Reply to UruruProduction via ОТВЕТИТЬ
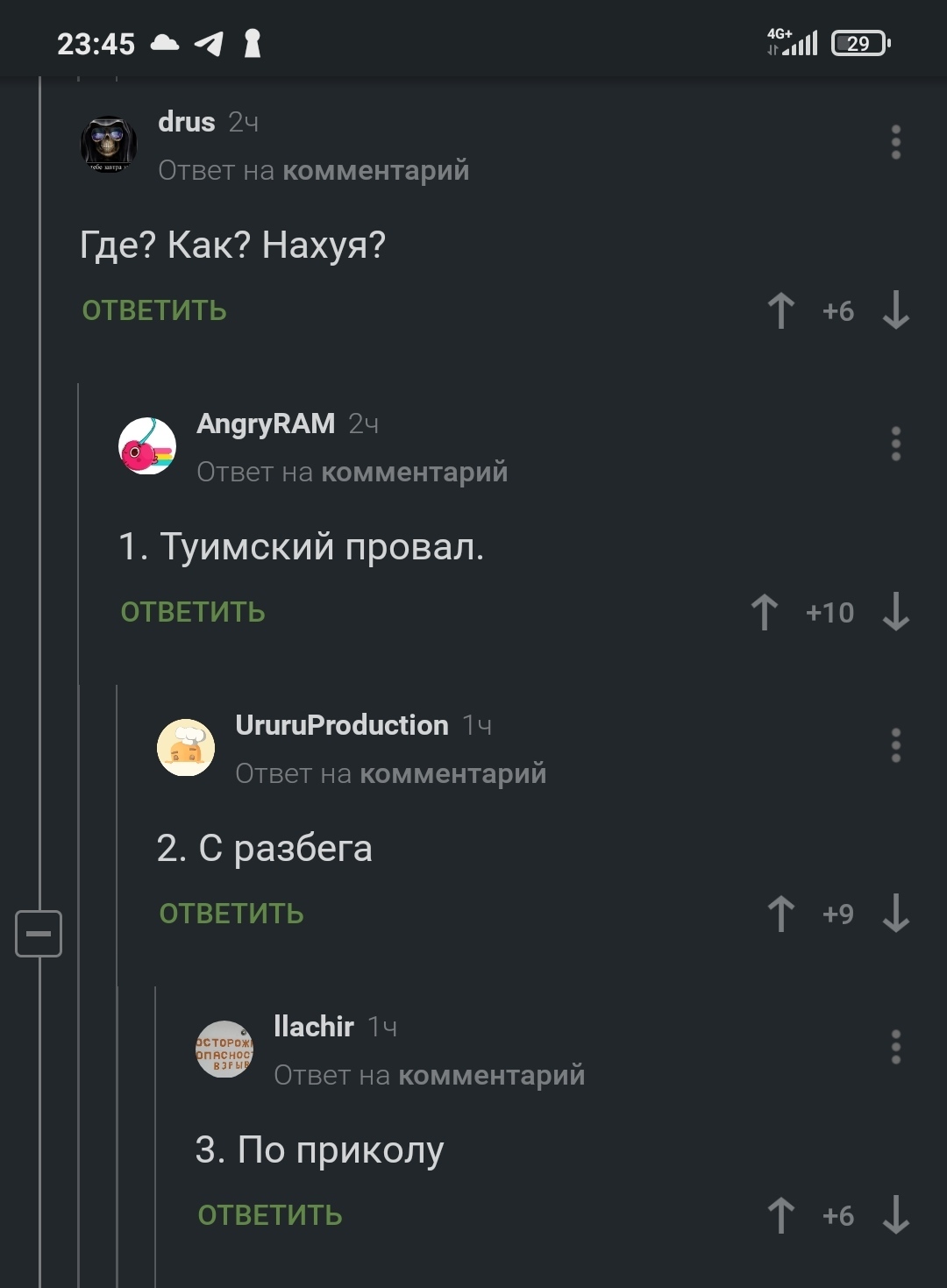947x1288 pixels. click(231, 914)
